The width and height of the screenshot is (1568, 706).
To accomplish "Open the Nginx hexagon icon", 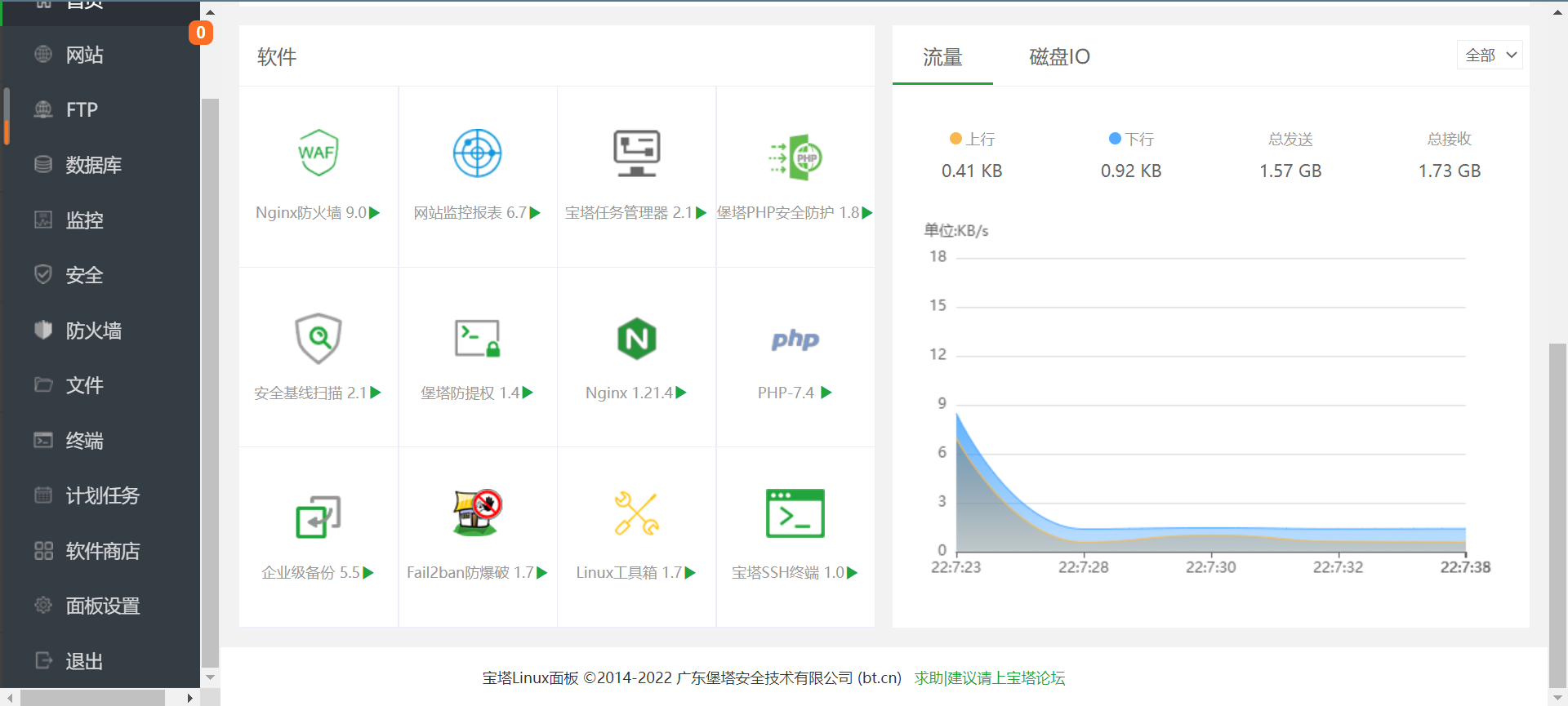I will pyautogui.click(x=637, y=338).
